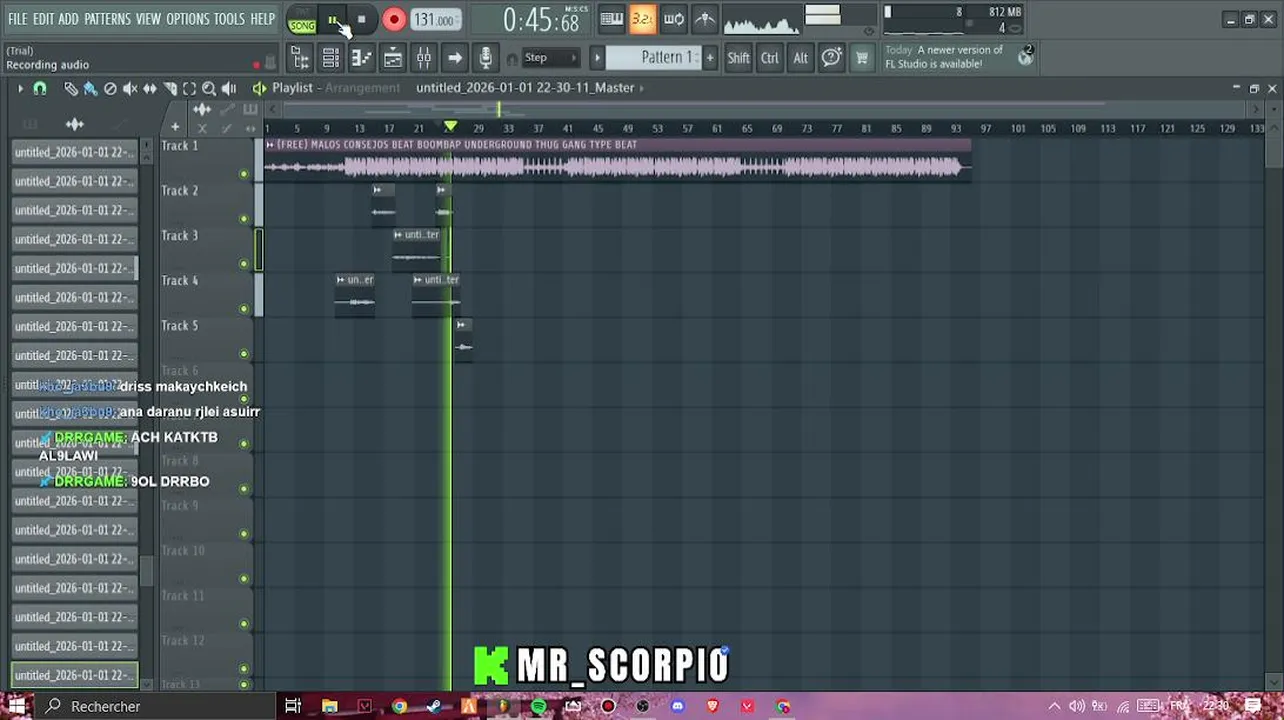Mute Track 2 with its green dot
The width and height of the screenshot is (1284, 720).
pos(243,219)
